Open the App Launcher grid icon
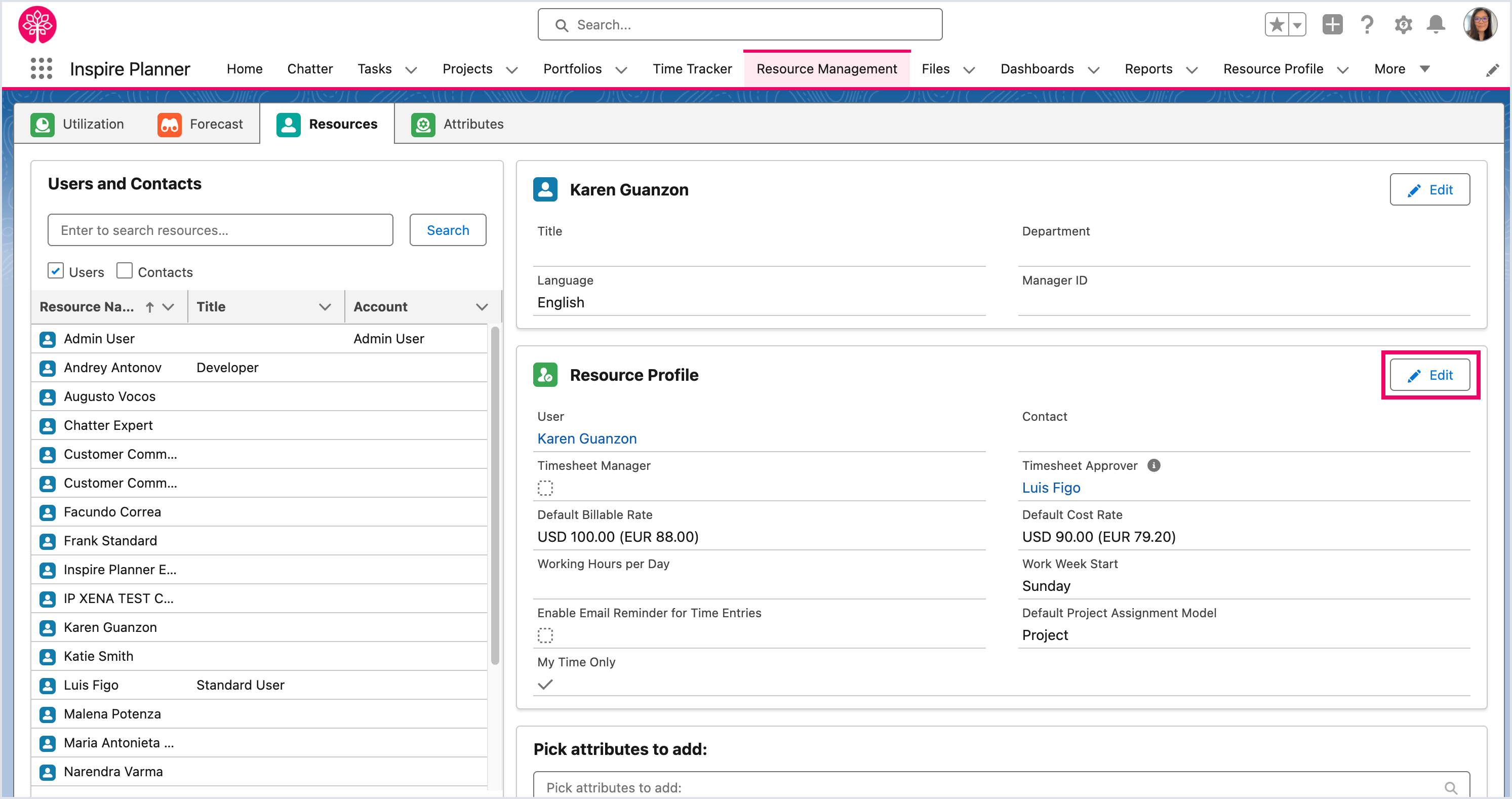 [41, 69]
